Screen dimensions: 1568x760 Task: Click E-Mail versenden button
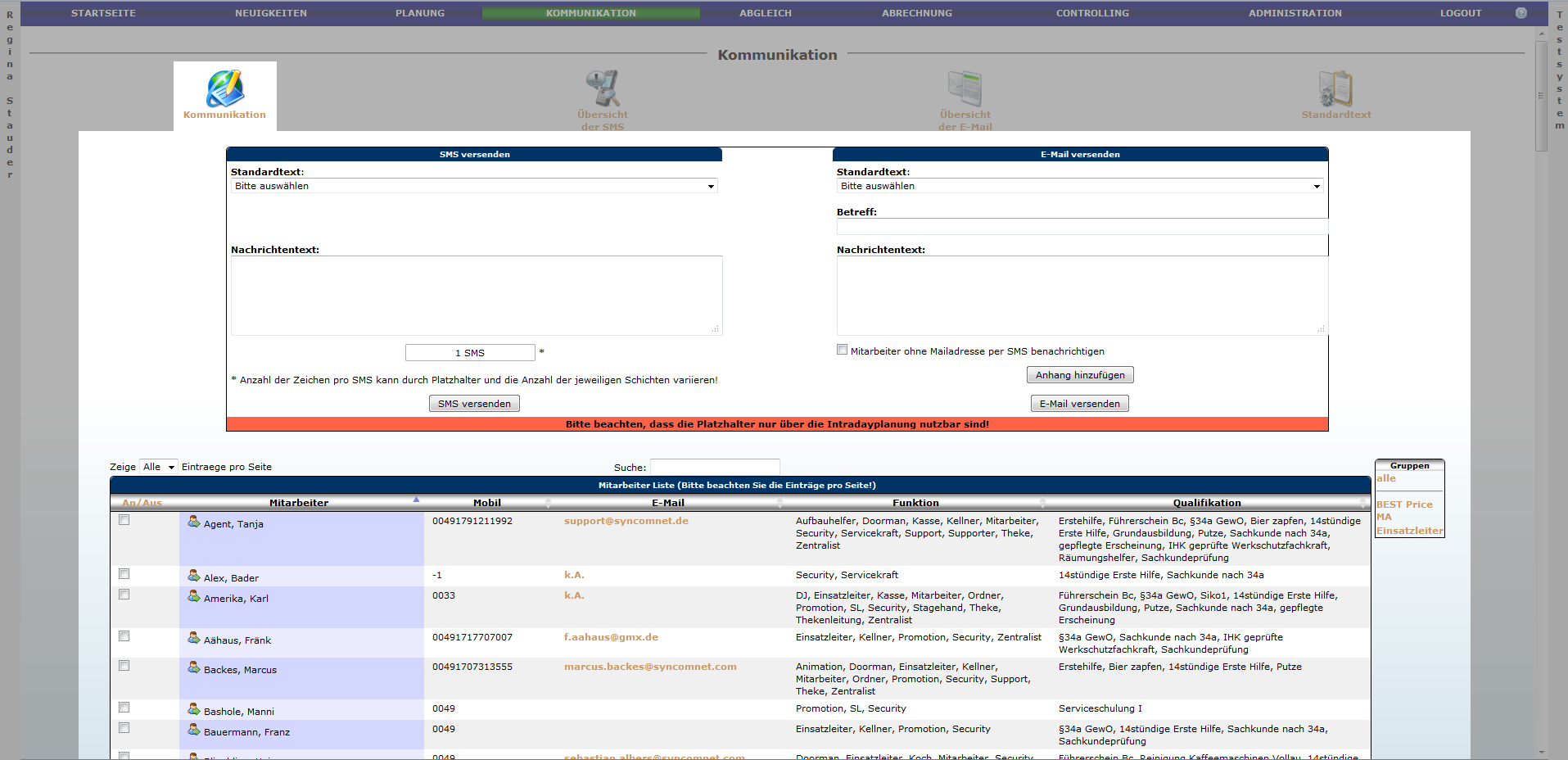point(1080,404)
